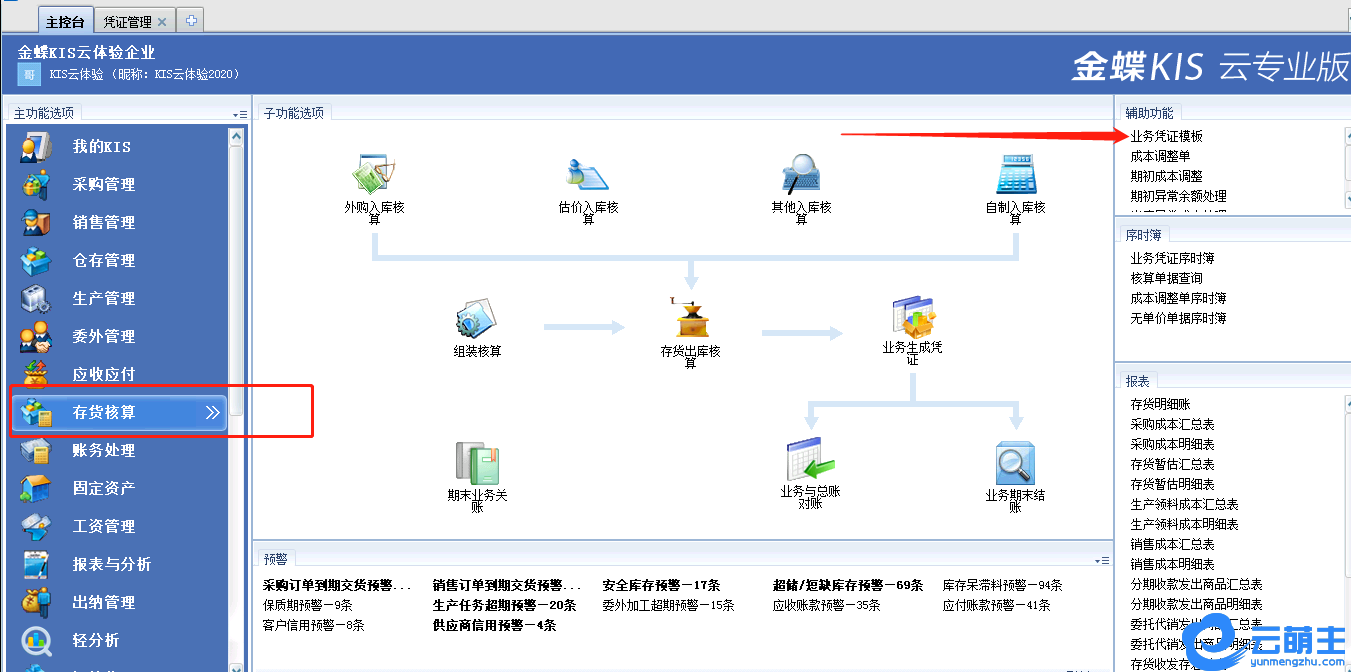Expand the 存货核算 chevron arrow
This screenshot has width=1351, height=672.
coord(212,412)
